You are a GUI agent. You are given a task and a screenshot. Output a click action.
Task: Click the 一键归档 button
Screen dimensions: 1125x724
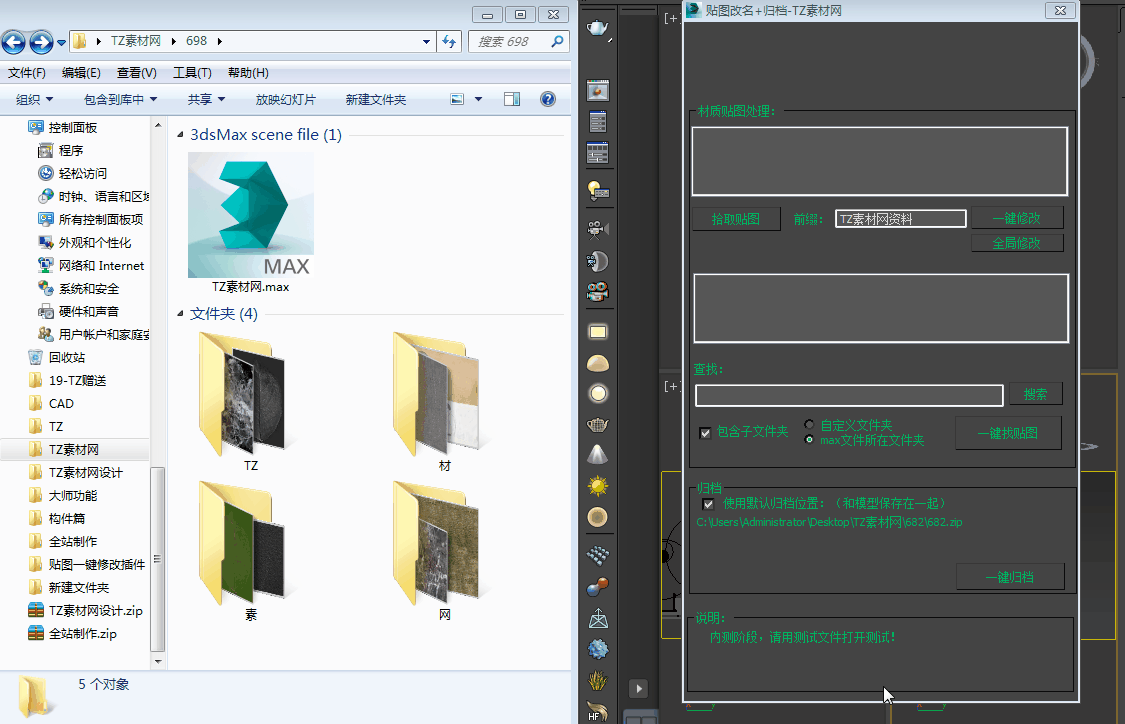pyautogui.click(x=1009, y=577)
